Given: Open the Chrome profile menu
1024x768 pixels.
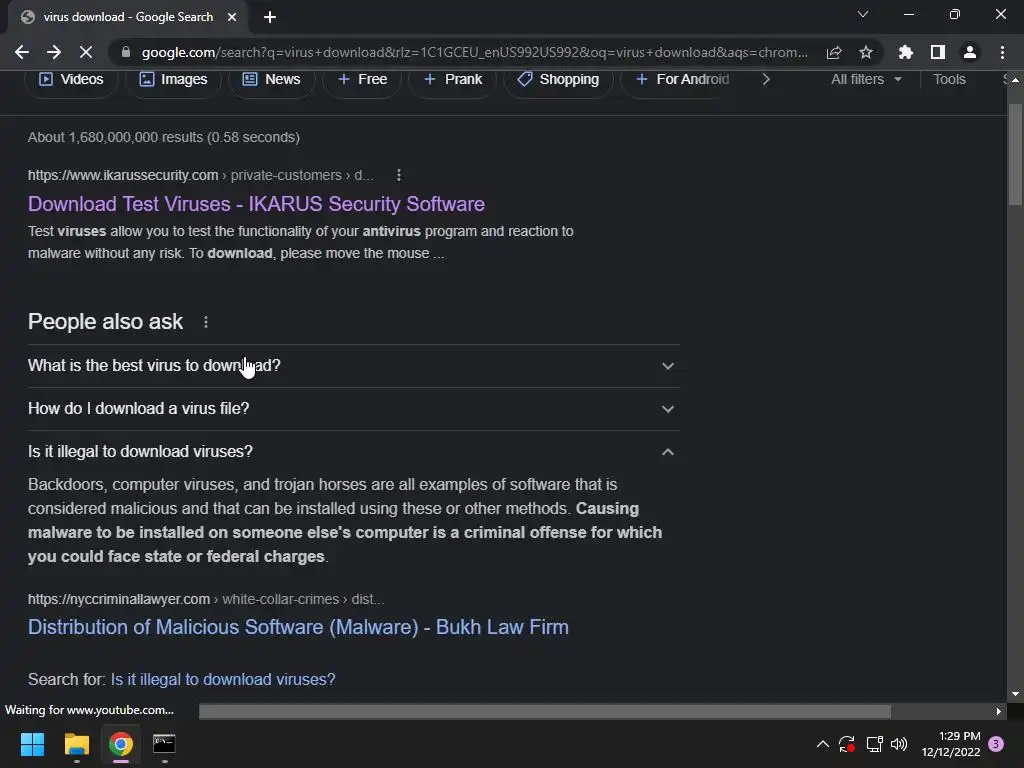Looking at the screenshot, I should (970, 52).
